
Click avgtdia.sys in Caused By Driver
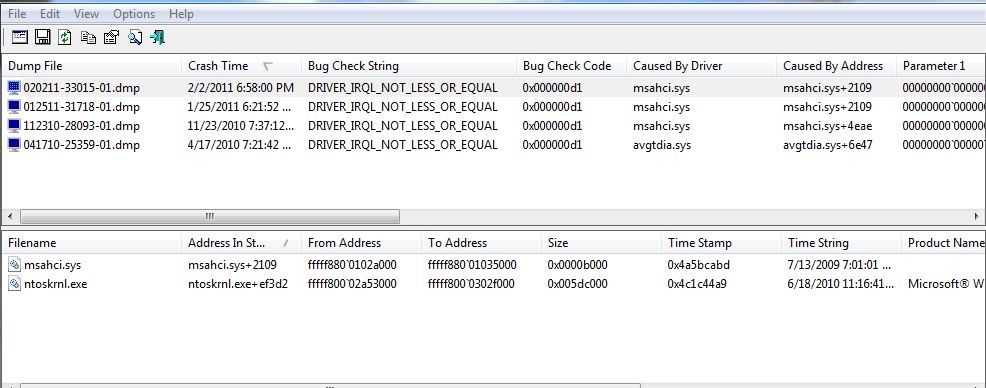662,145
